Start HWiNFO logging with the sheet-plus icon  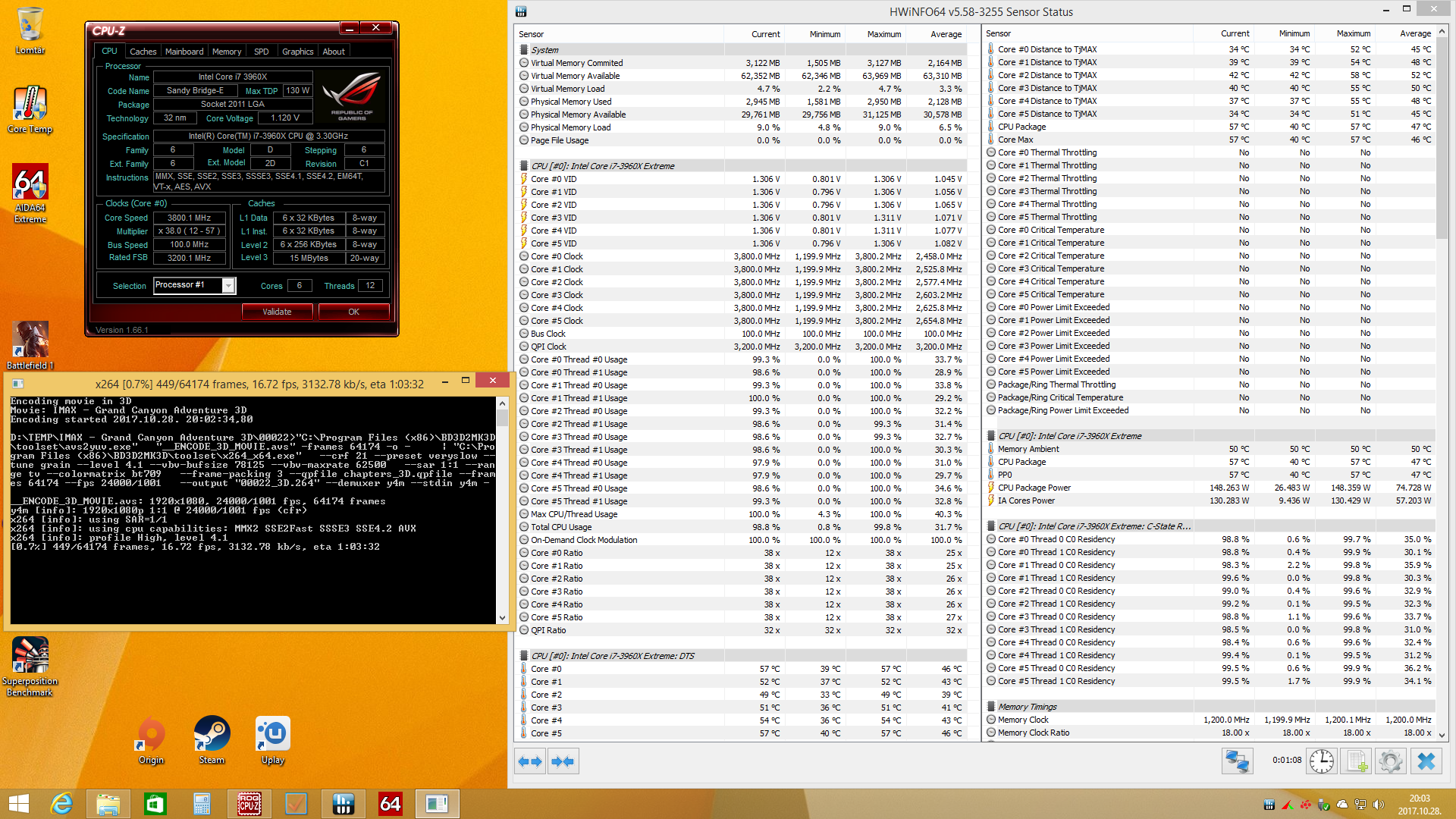pyautogui.click(x=1356, y=761)
